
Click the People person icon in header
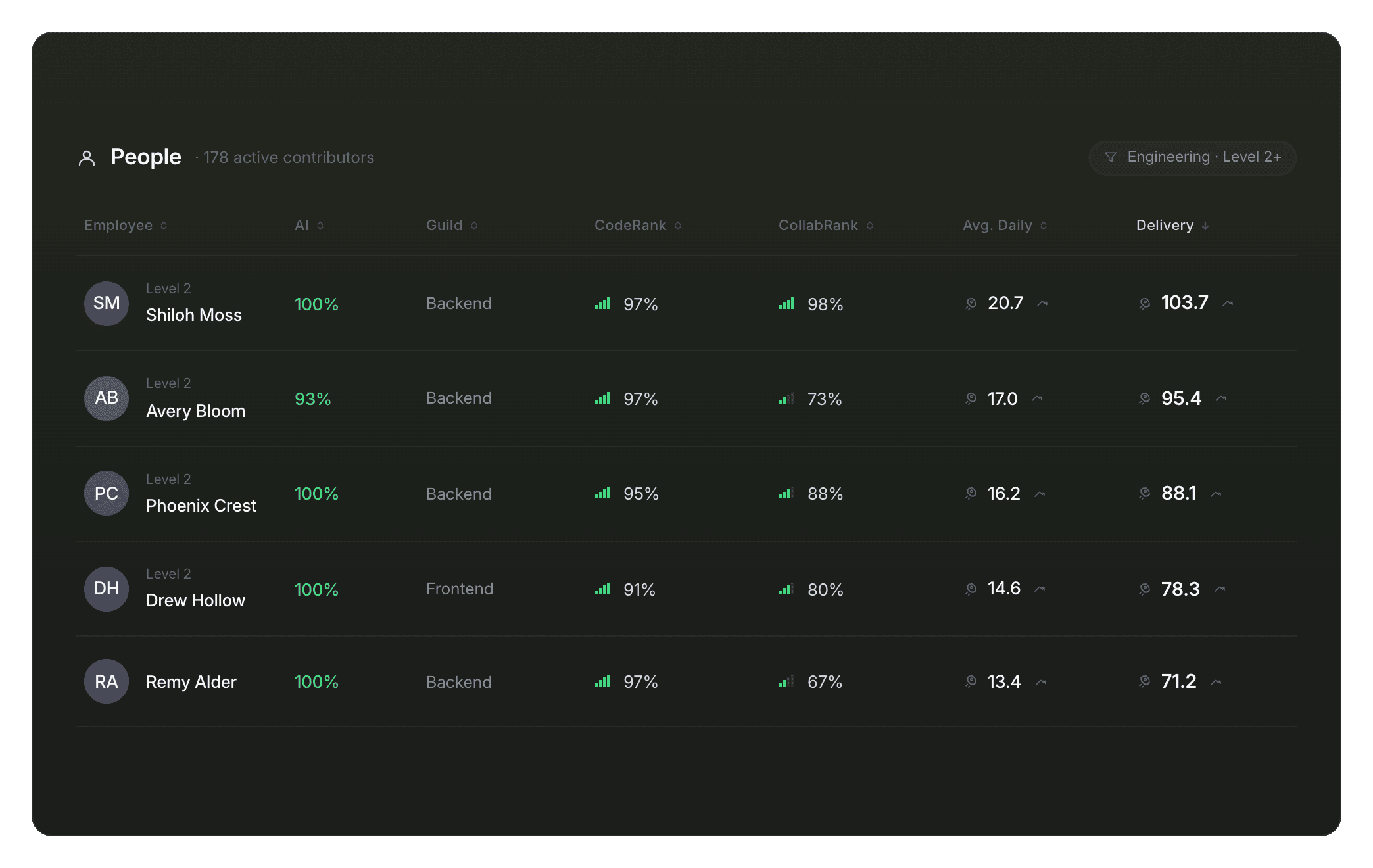point(87,158)
